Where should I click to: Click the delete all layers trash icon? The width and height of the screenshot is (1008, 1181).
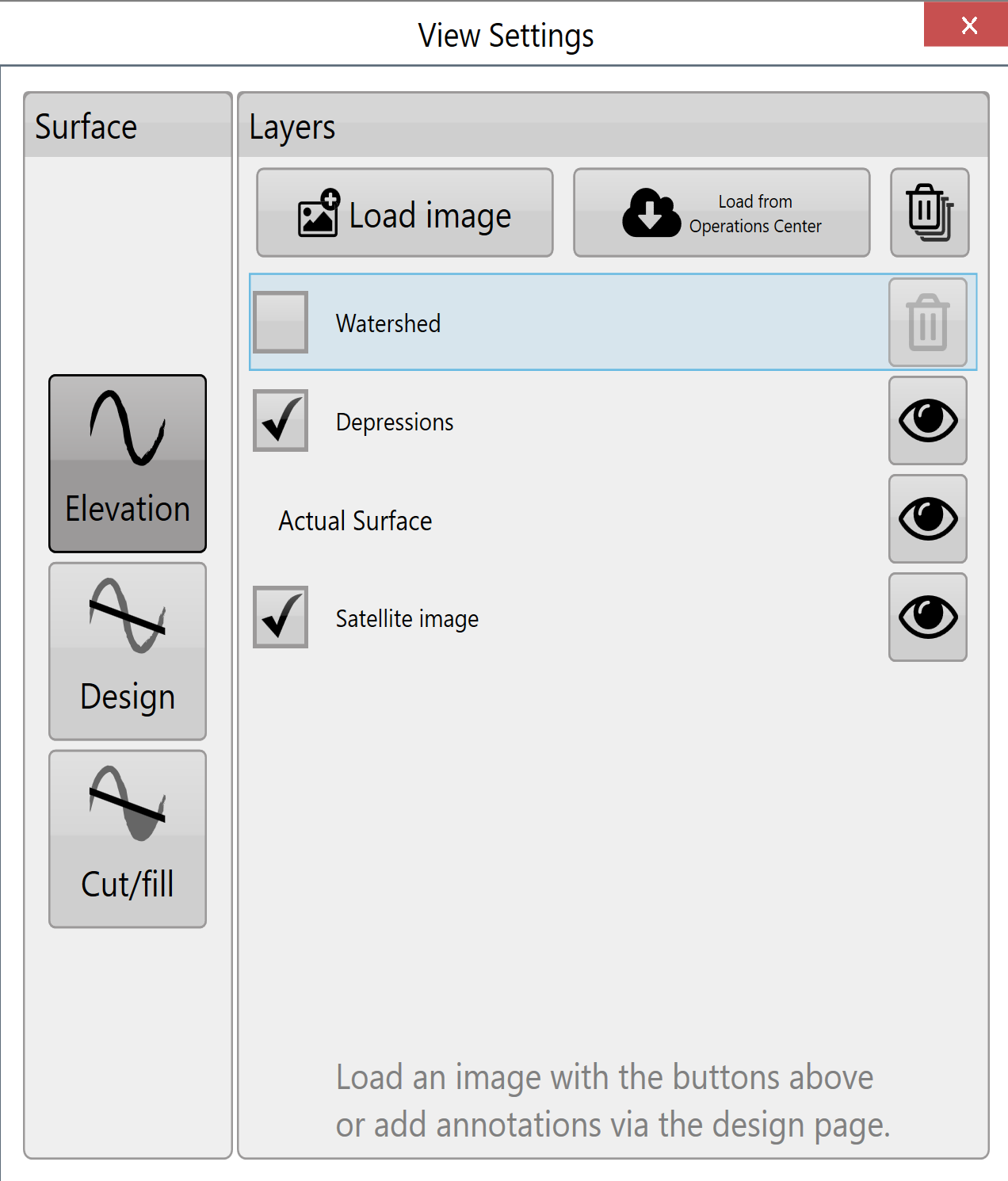point(930,212)
